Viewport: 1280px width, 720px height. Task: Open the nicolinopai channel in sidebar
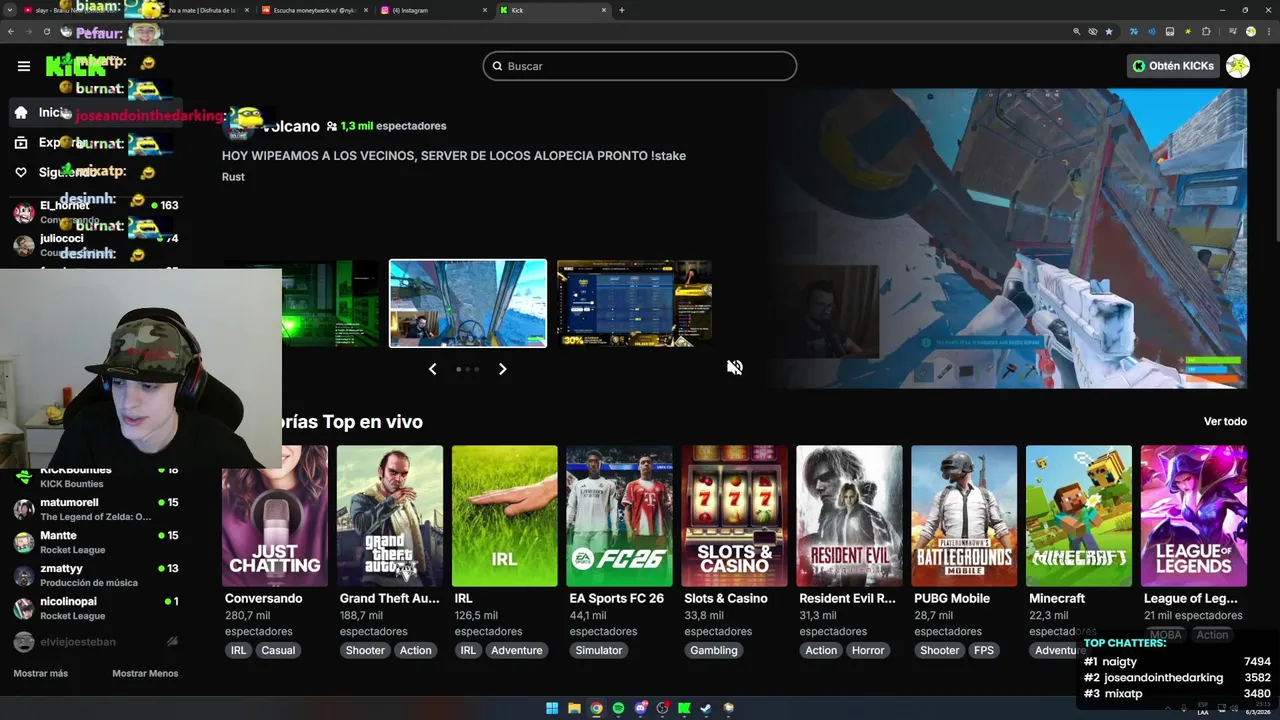tap(95, 608)
